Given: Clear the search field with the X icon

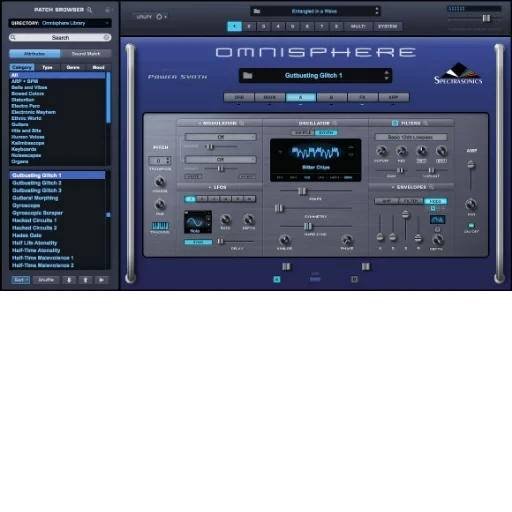Looking at the screenshot, I should coord(106,37).
